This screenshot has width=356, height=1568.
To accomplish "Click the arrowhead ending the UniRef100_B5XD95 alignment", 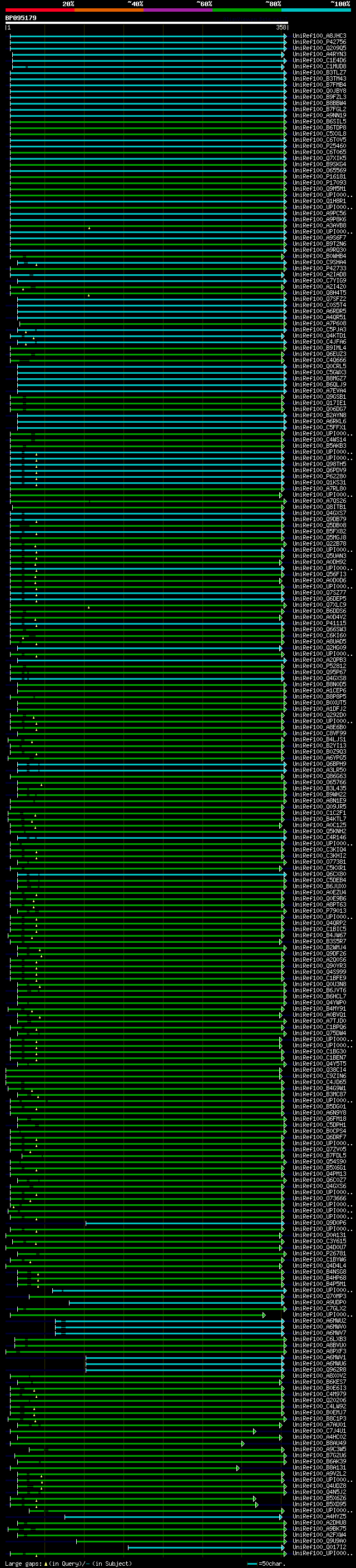I will (256, 1504).
